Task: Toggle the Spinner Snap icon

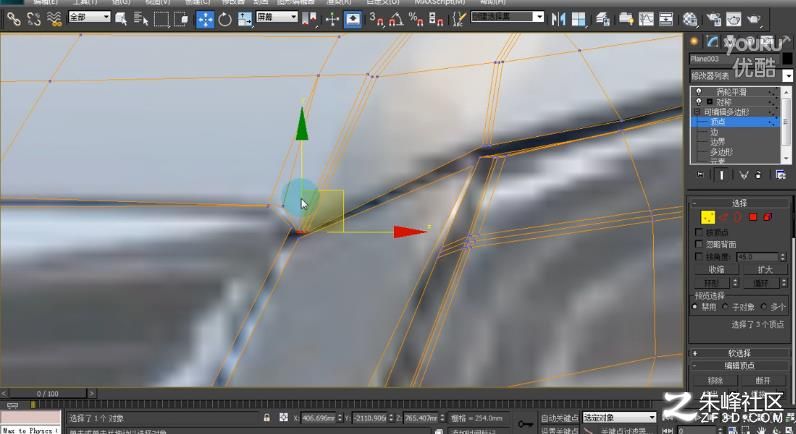Action: coord(436,19)
